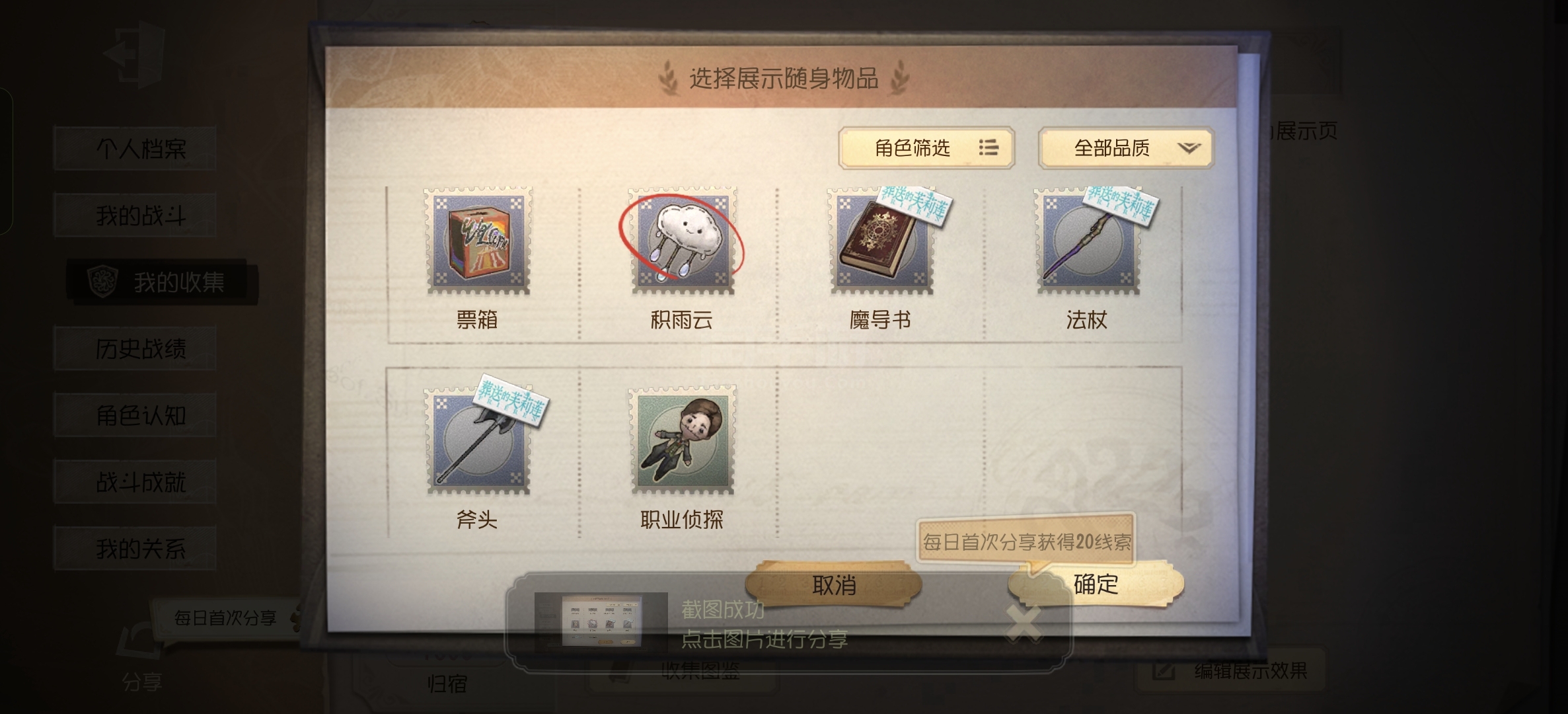The image size is (1568, 714).
Task: Open the 角色筛选 character filter list
Action: [926, 148]
